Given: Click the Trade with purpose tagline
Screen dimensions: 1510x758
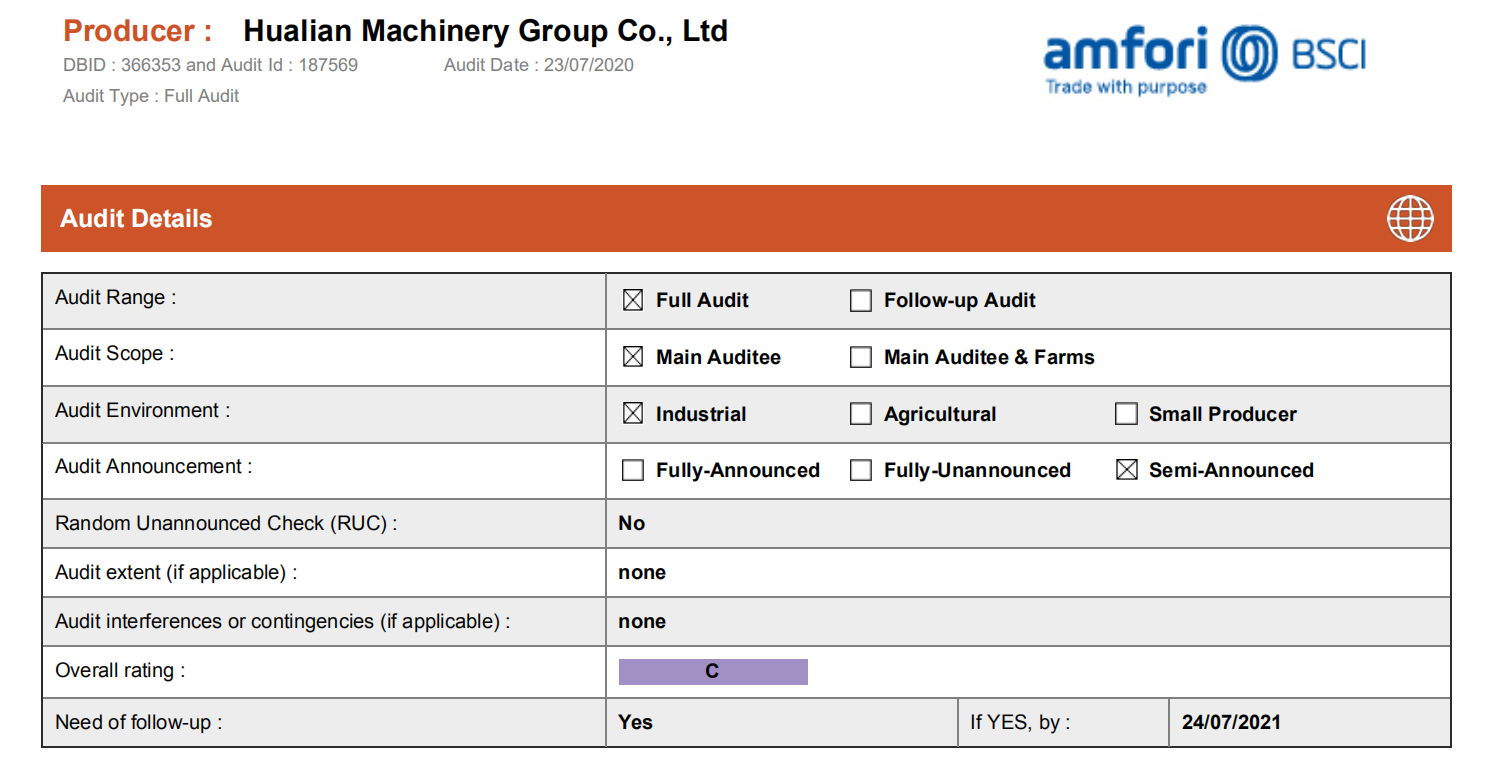Looking at the screenshot, I should tap(1126, 87).
